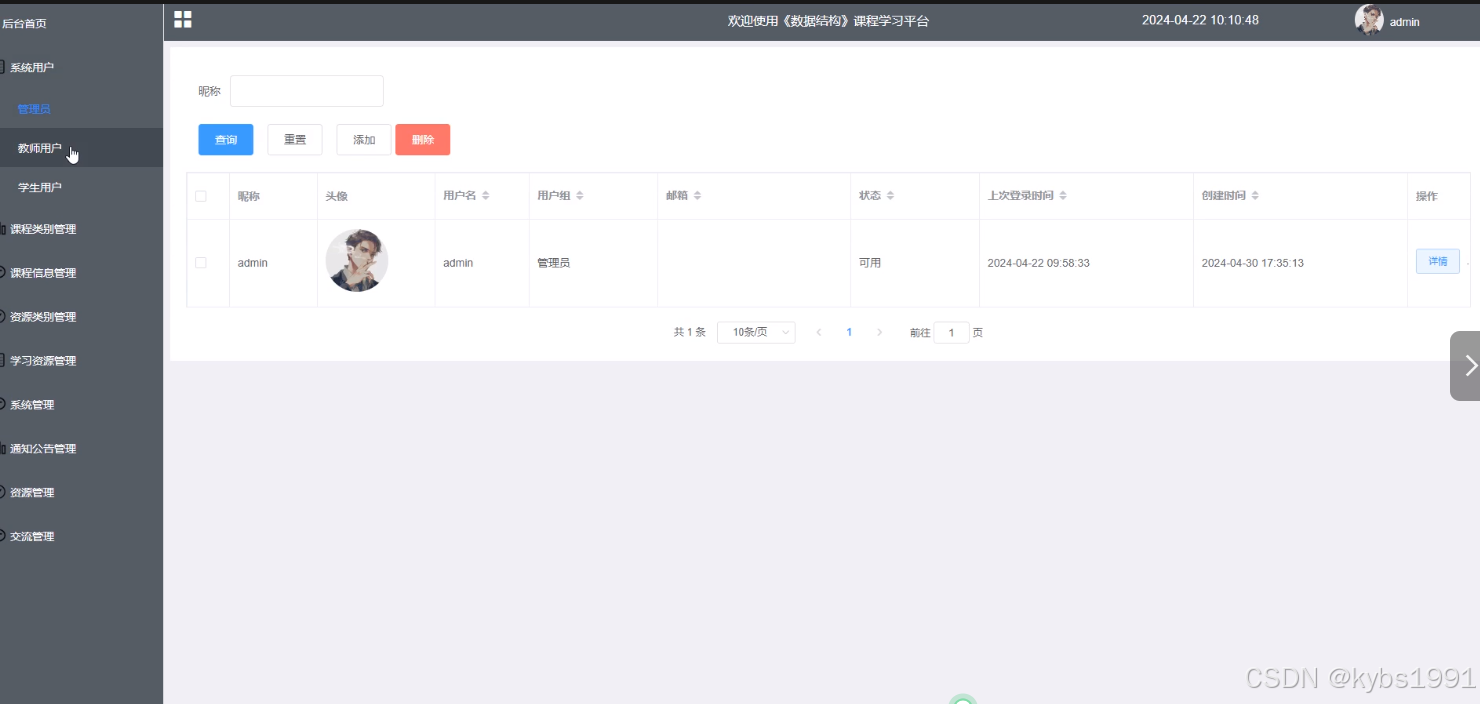Image resolution: width=1480 pixels, height=704 pixels.
Task: Click the red 删除 button
Action: 423,140
